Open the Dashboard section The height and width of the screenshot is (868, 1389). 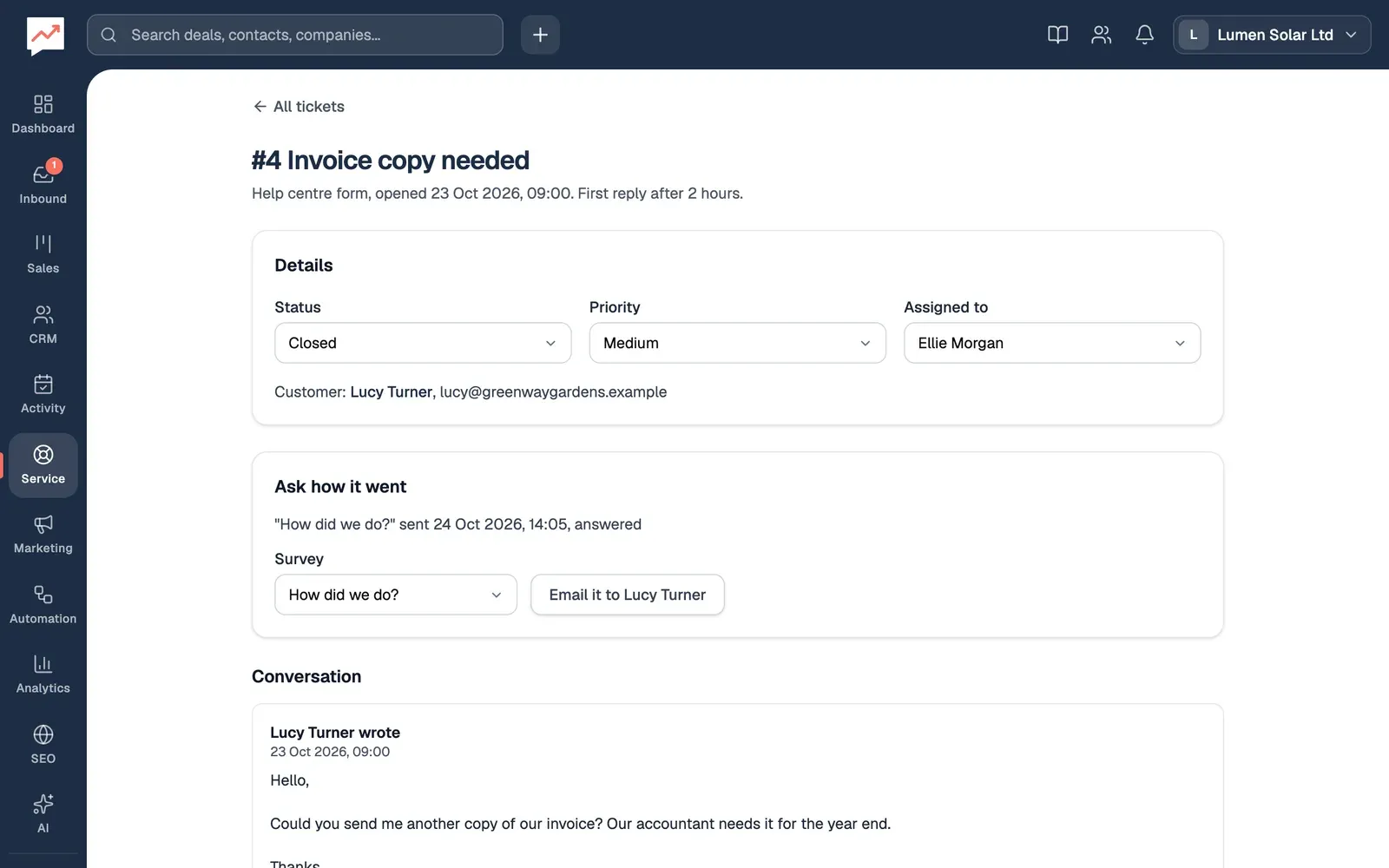click(43, 115)
